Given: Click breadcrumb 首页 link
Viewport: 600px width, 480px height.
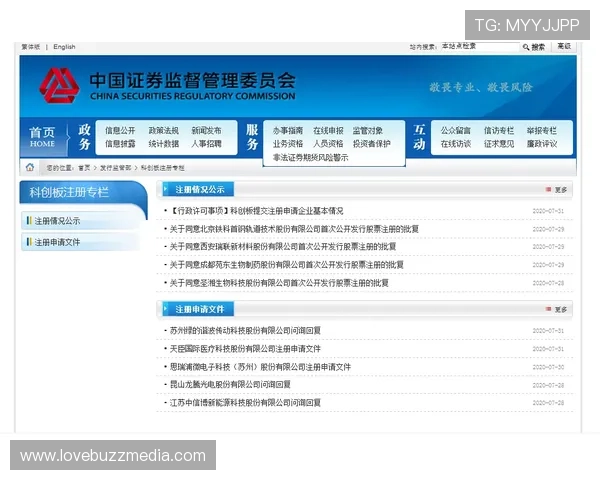Looking at the screenshot, I should click(x=84, y=168).
